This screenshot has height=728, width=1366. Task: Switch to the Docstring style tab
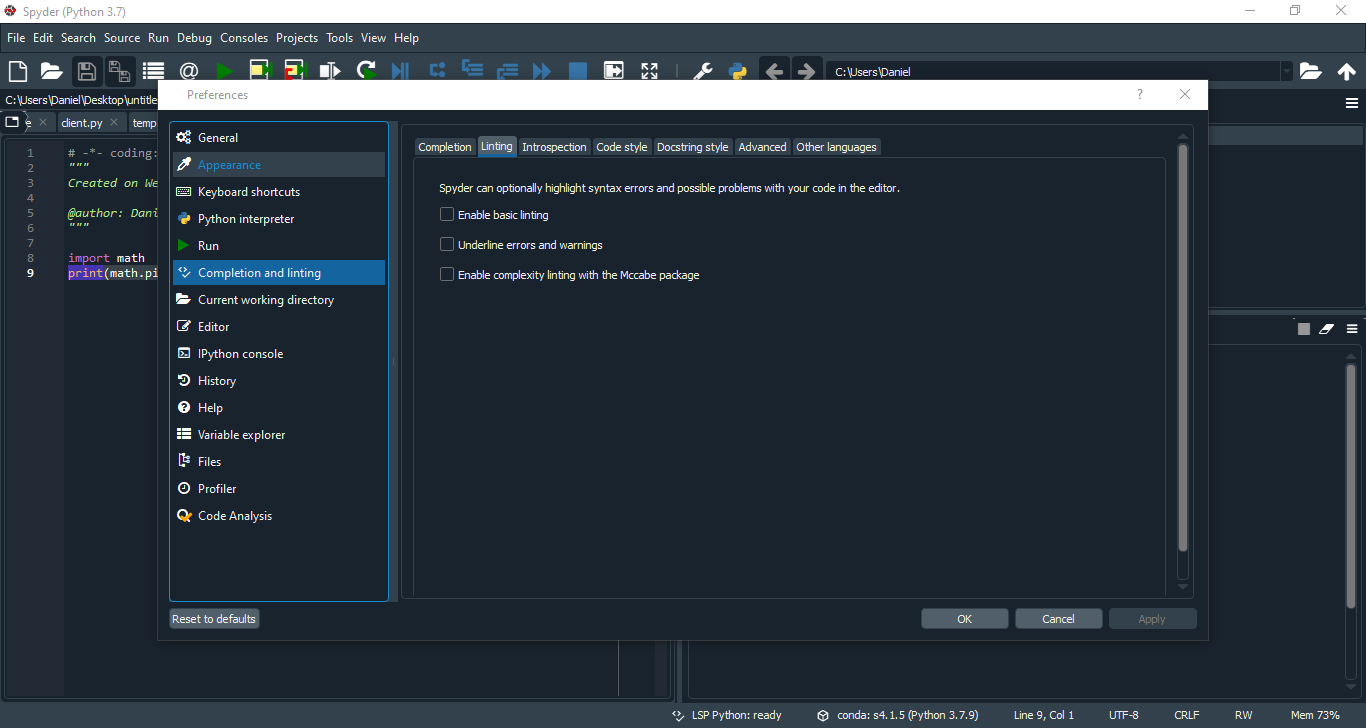[692, 146]
